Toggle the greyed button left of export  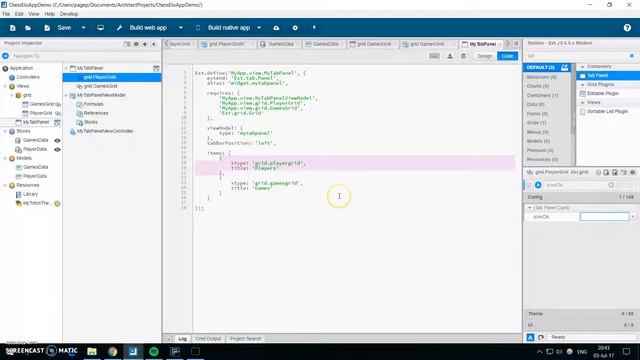(x=435, y=56)
